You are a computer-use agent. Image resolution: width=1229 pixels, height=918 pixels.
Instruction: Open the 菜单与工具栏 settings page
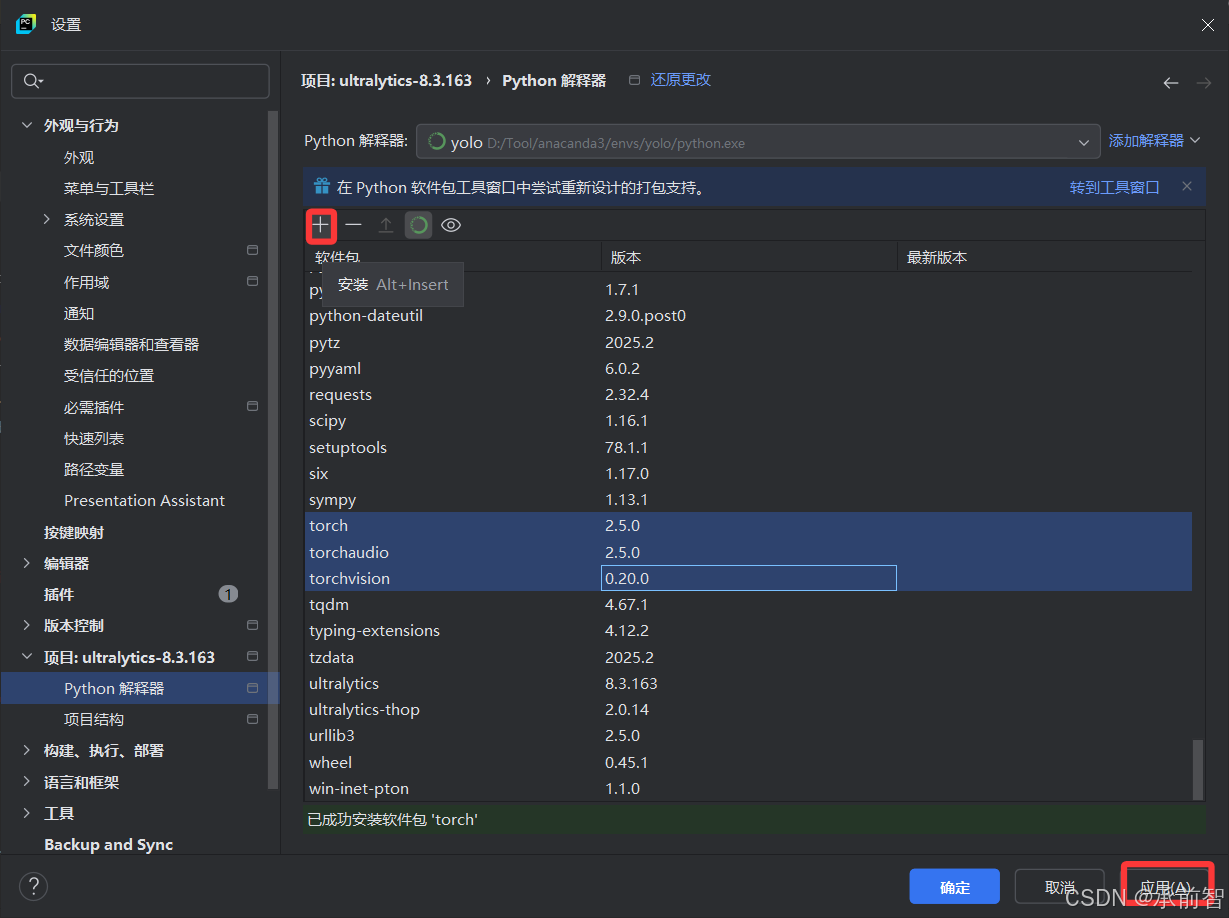109,188
